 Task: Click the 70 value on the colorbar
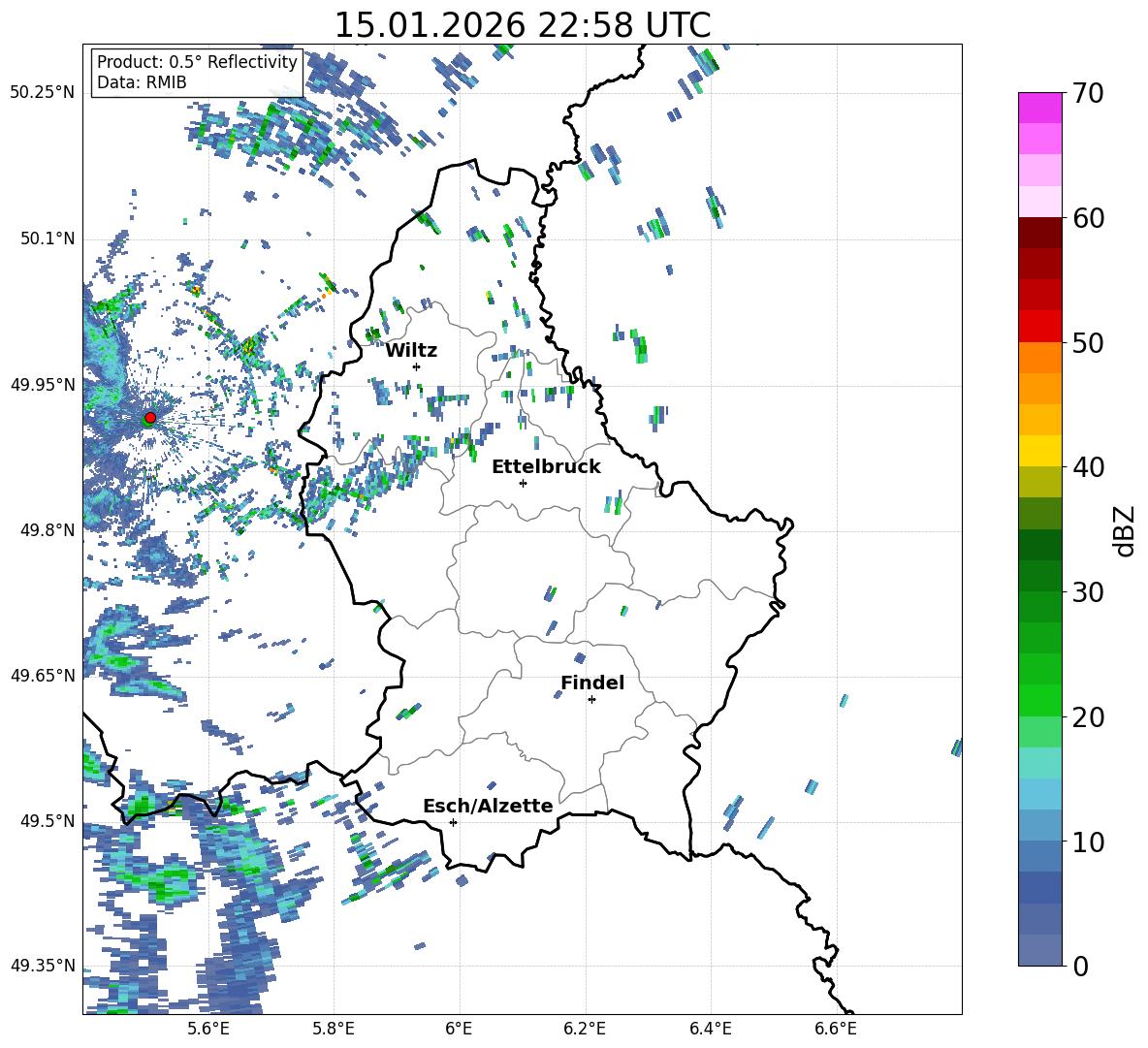point(1088,94)
